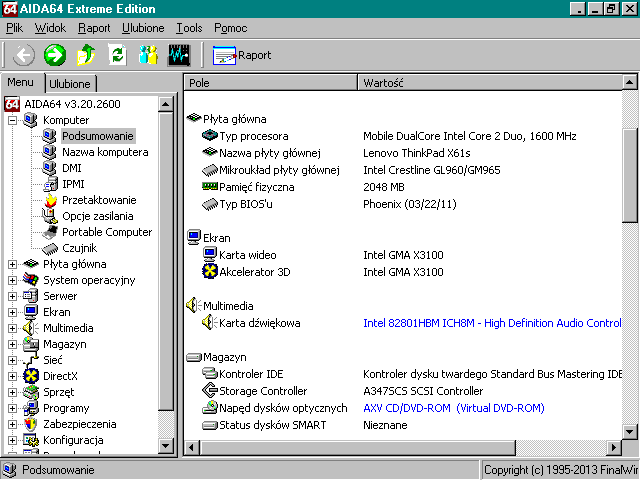Click the Phoenix (03/22/11) BIOS value

click(410, 204)
